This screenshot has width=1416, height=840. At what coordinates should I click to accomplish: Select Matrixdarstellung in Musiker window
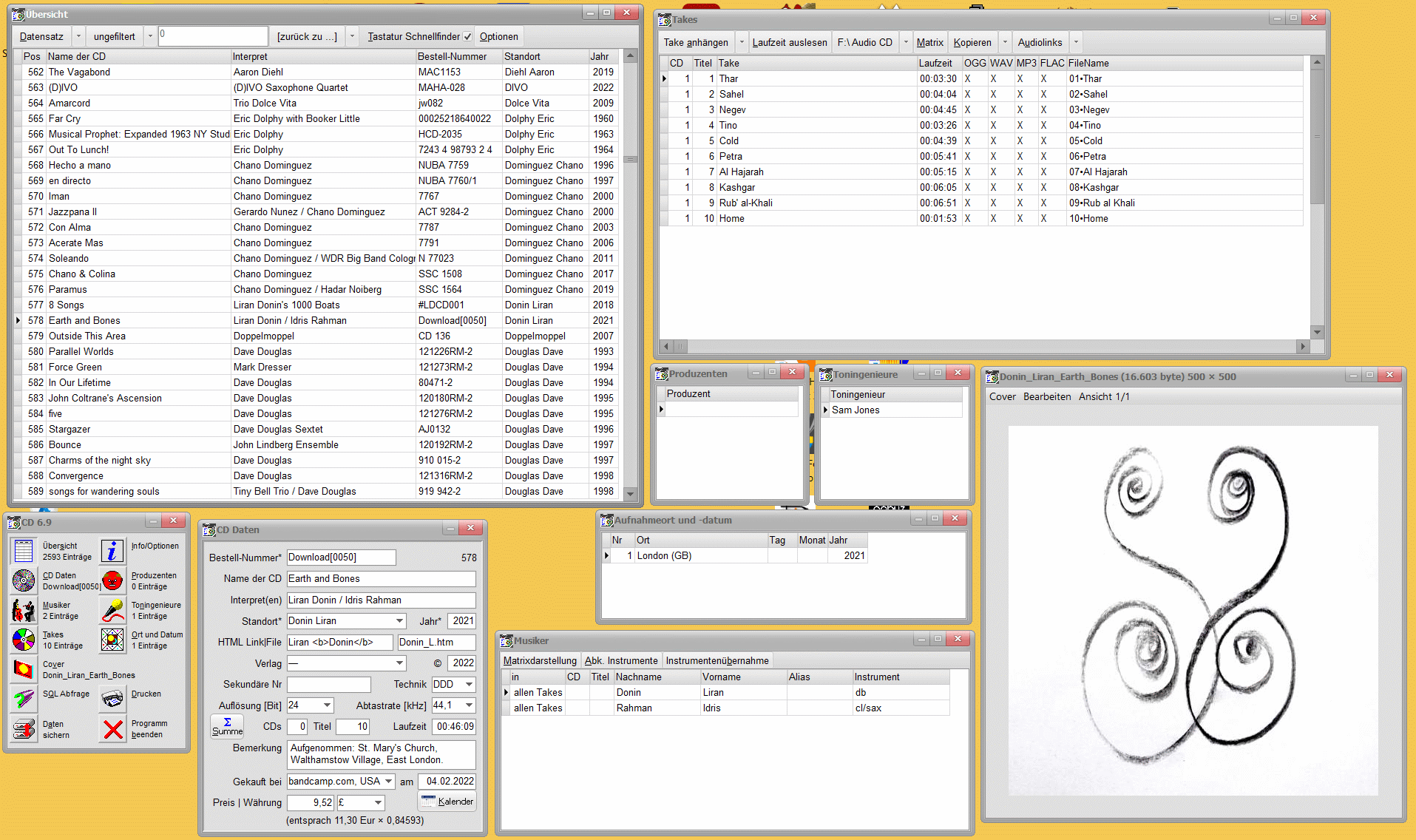coord(540,660)
